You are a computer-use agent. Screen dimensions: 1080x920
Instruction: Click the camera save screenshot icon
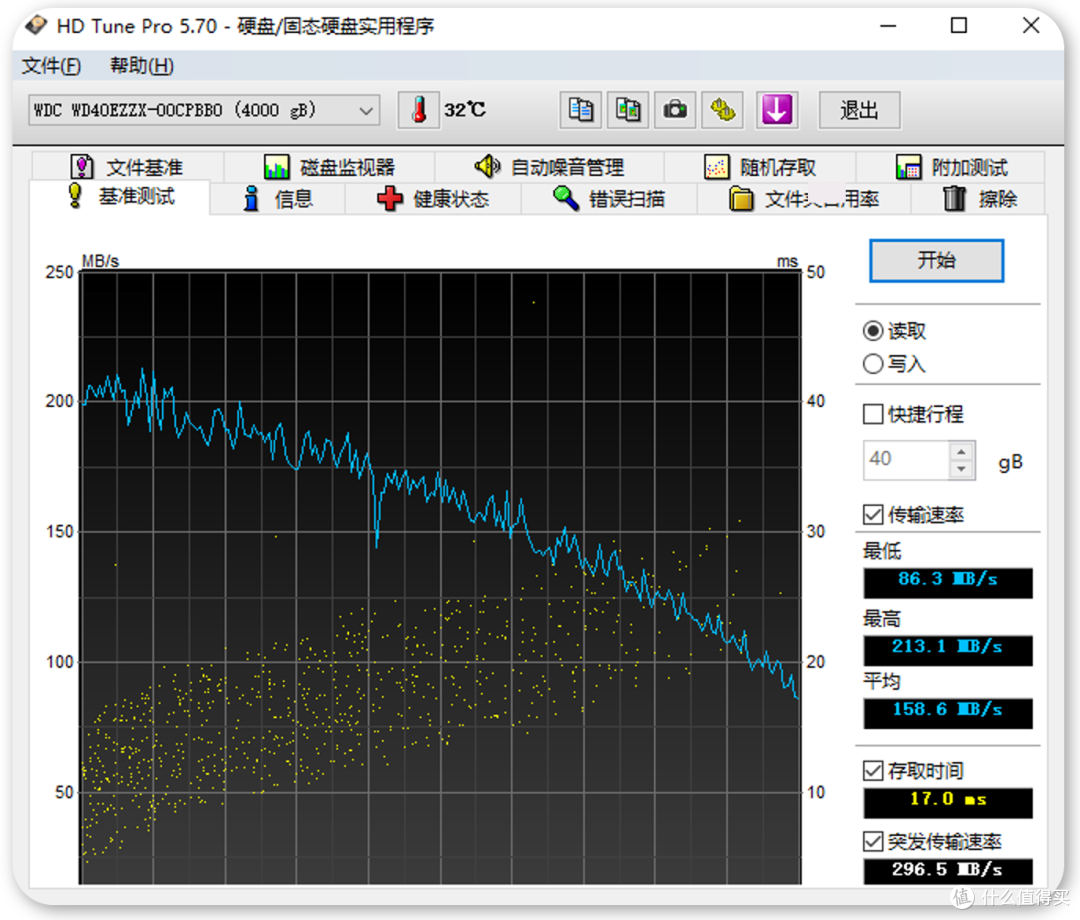(x=675, y=110)
